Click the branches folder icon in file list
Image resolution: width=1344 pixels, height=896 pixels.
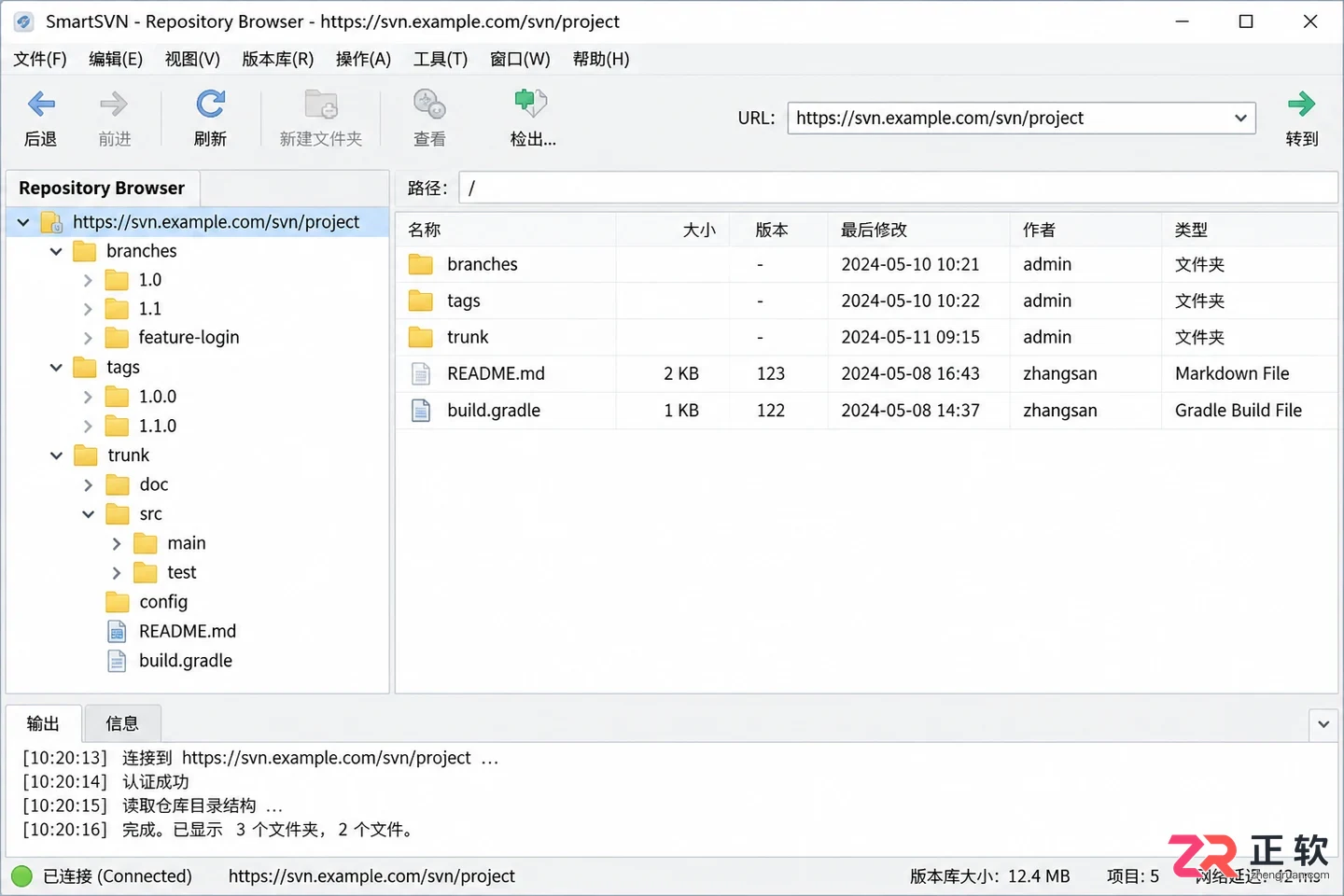click(421, 264)
